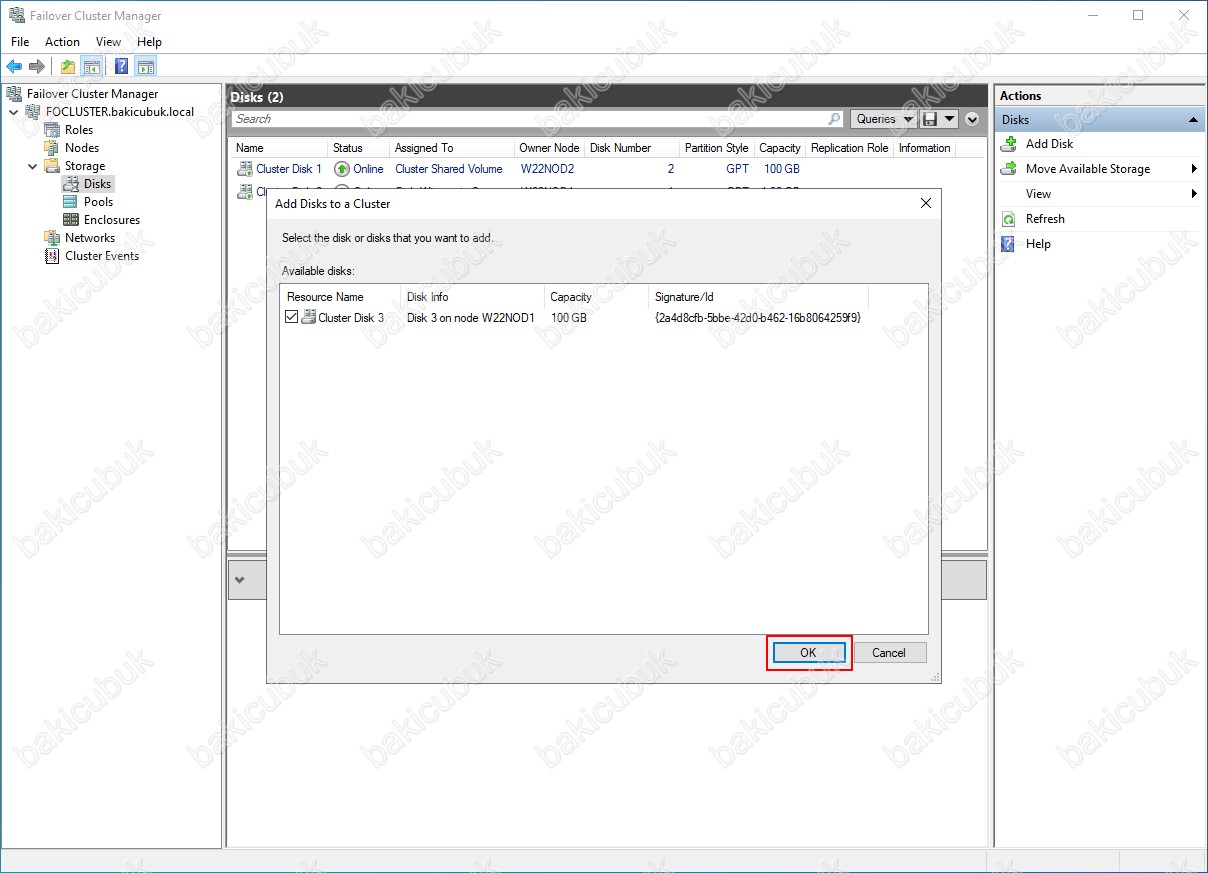Toggle the Show/Hide Console Tree toolbar icon
Image resolution: width=1208 pixels, height=873 pixels.
point(91,67)
